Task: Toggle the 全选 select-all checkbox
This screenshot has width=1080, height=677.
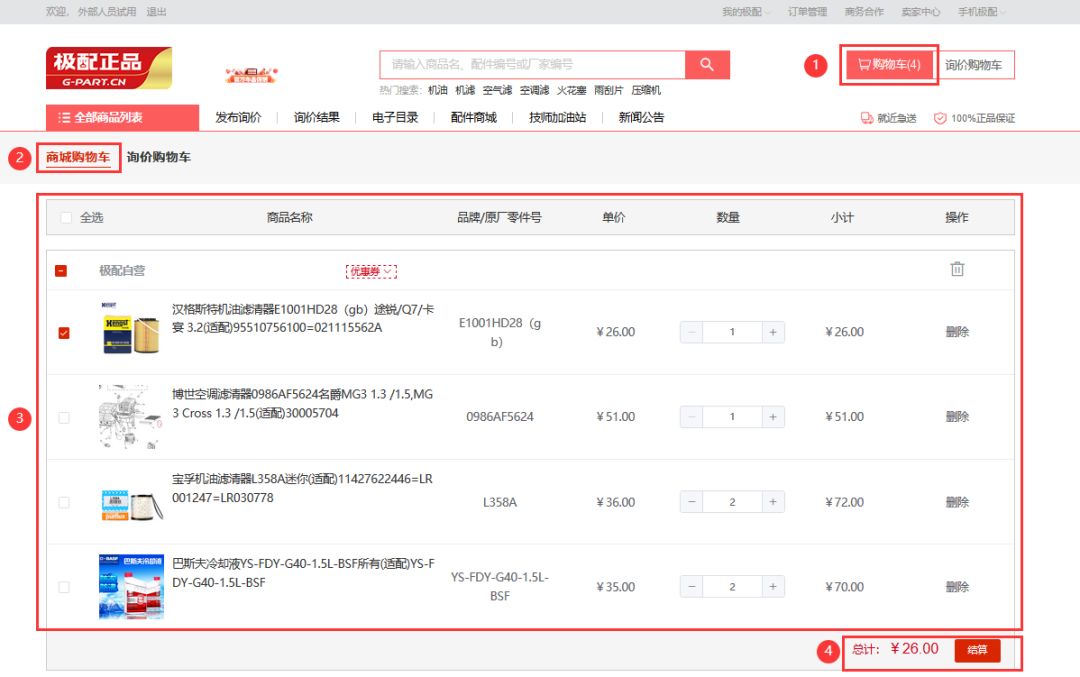Action: 66,218
